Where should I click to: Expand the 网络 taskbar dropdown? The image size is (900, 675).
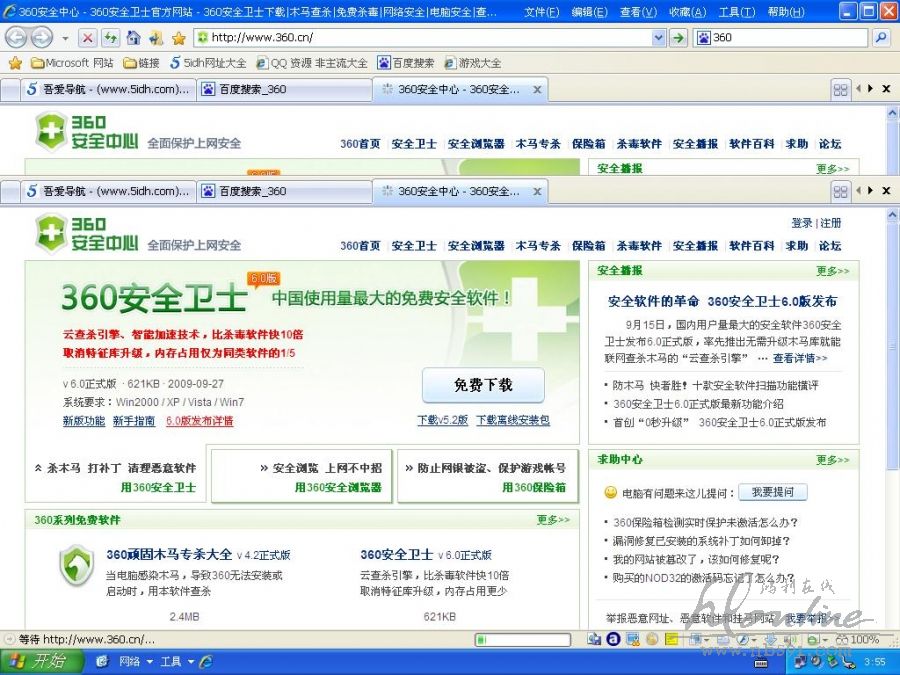[x=150, y=662]
